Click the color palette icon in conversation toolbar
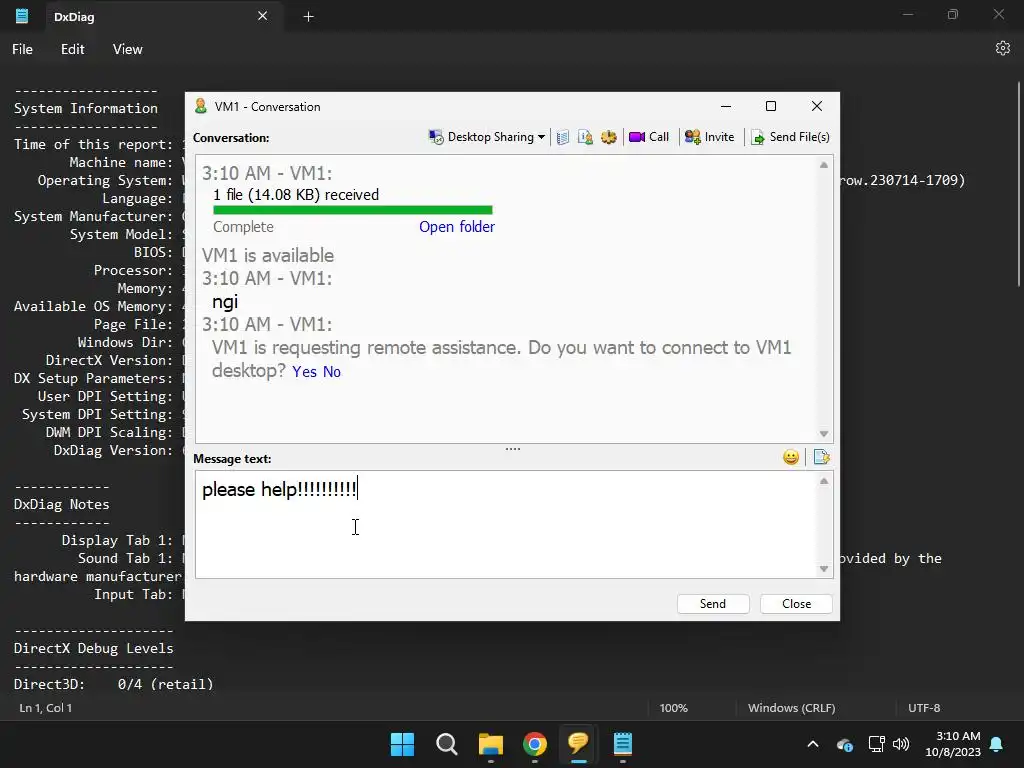The width and height of the screenshot is (1024, 768). [609, 137]
